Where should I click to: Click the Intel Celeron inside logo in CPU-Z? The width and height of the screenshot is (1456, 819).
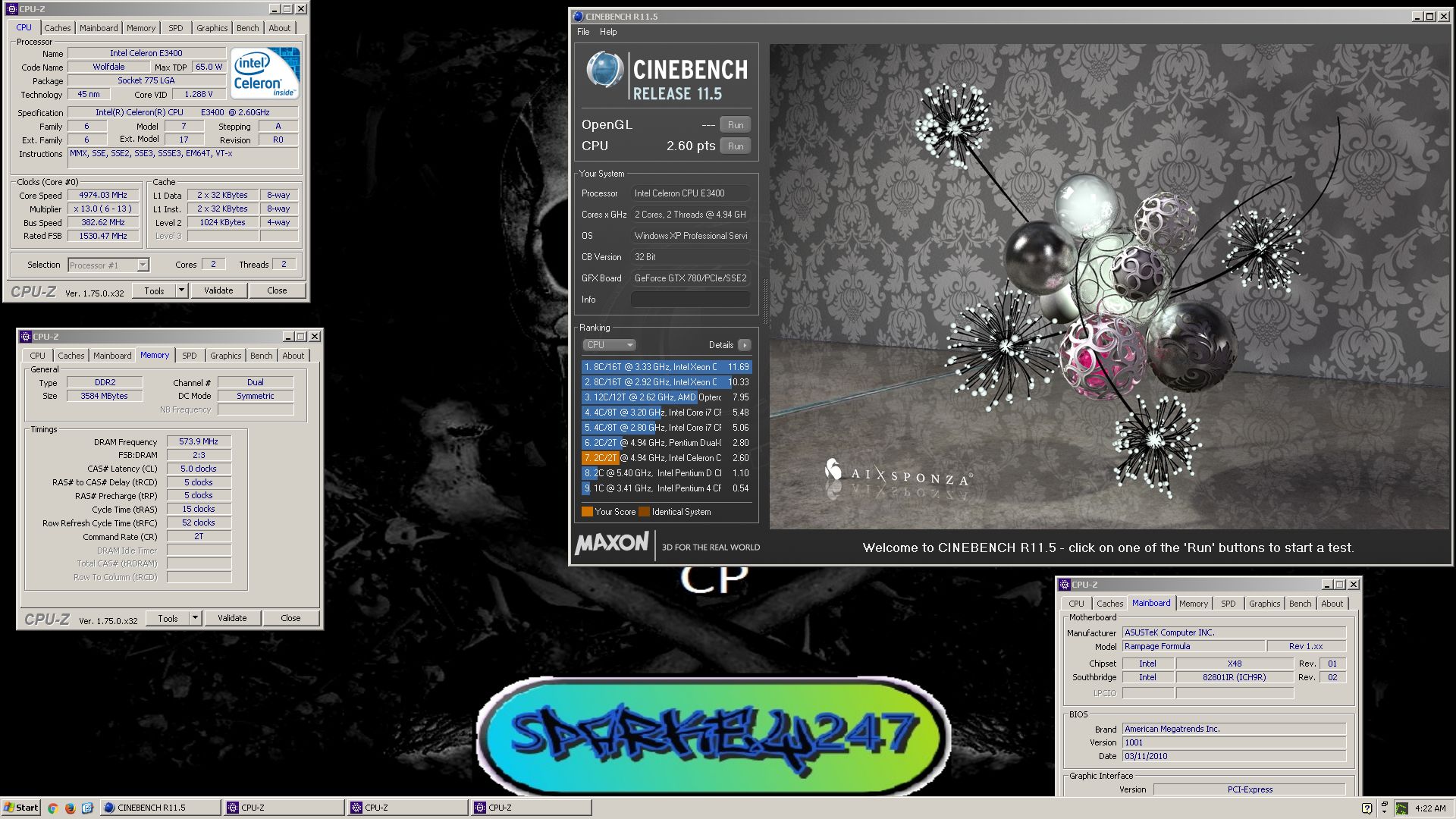pos(265,73)
